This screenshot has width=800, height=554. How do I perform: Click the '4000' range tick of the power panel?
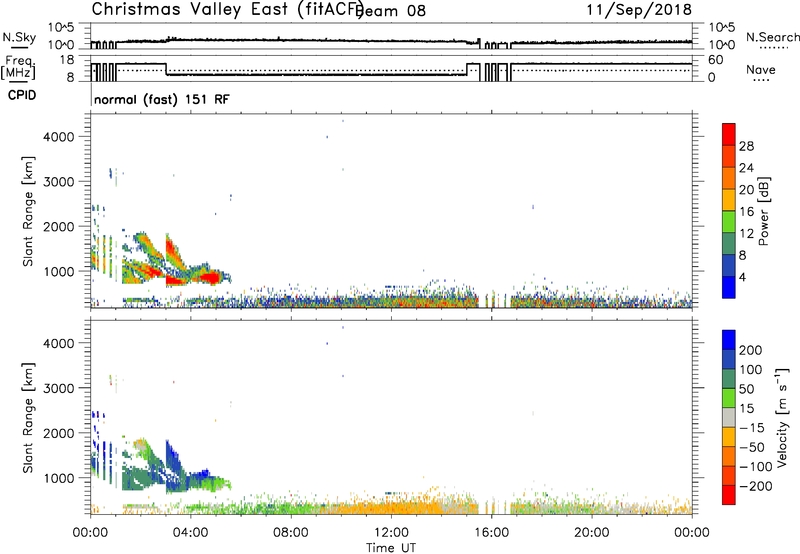click(58, 137)
